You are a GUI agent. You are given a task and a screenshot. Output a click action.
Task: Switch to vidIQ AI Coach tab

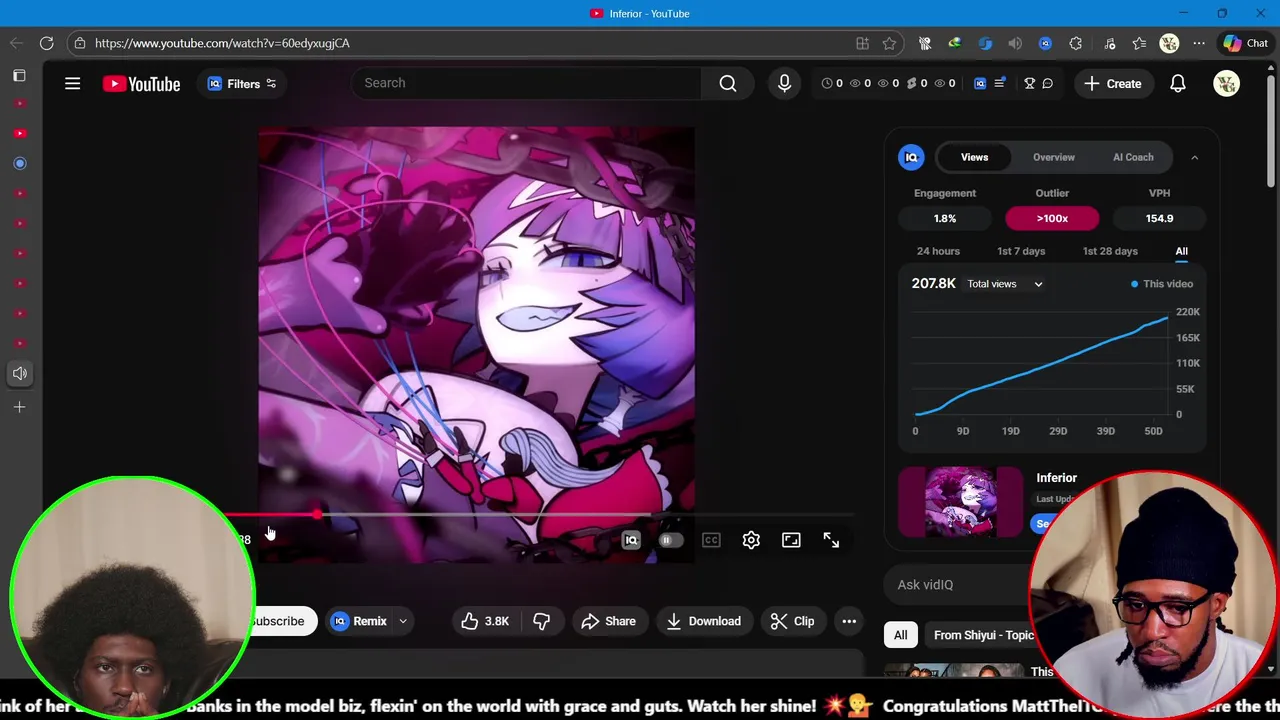pos(1133,157)
